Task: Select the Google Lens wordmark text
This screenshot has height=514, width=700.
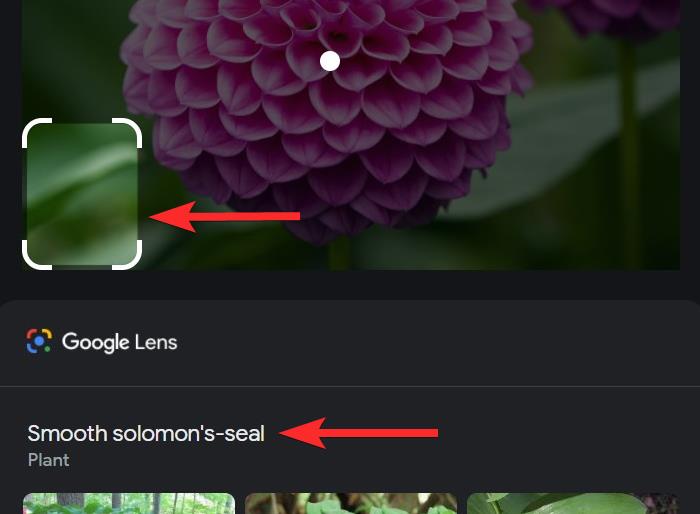Action: pyautogui.click(x=119, y=342)
